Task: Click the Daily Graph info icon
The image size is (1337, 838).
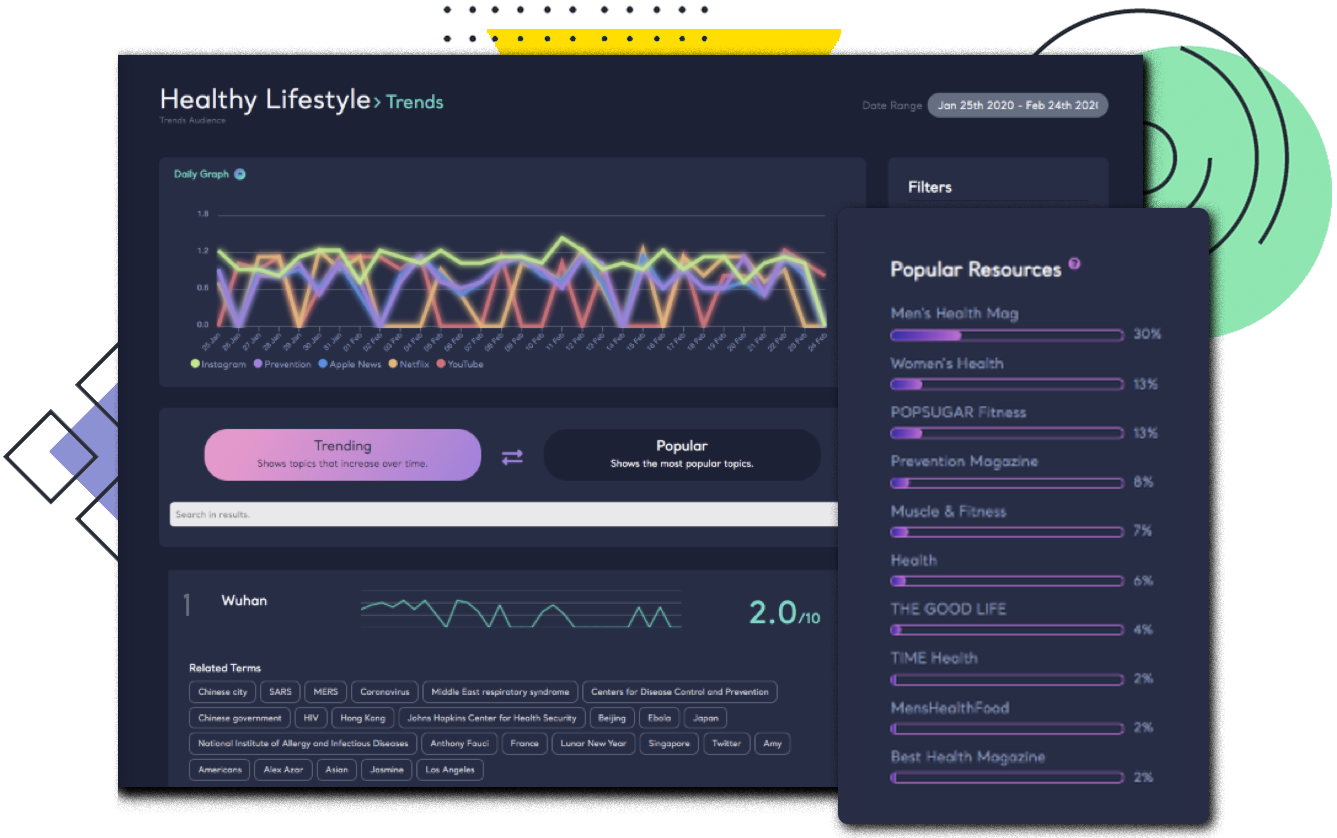Action: click(x=239, y=173)
